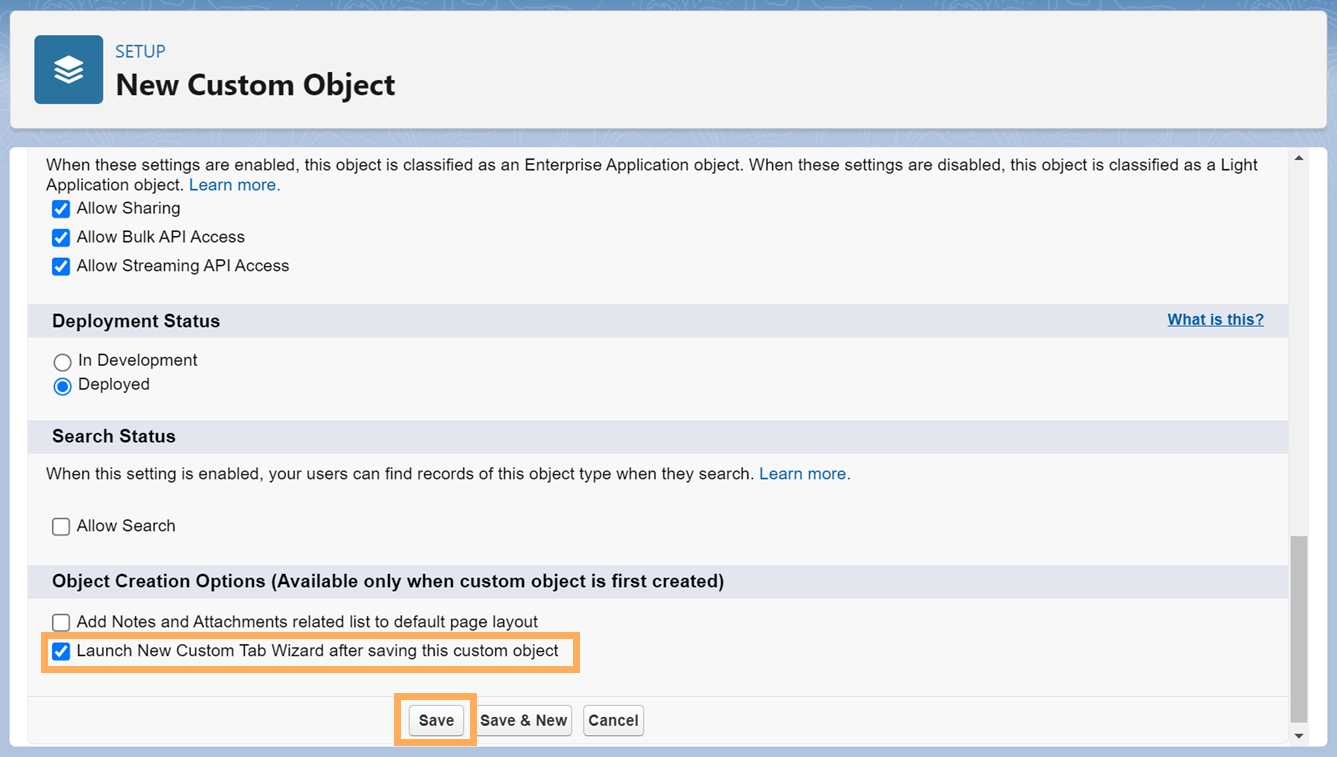Open Learn more link about Enterprise Application
1337x757 pixels.
pyautogui.click(x=234, y=185)
